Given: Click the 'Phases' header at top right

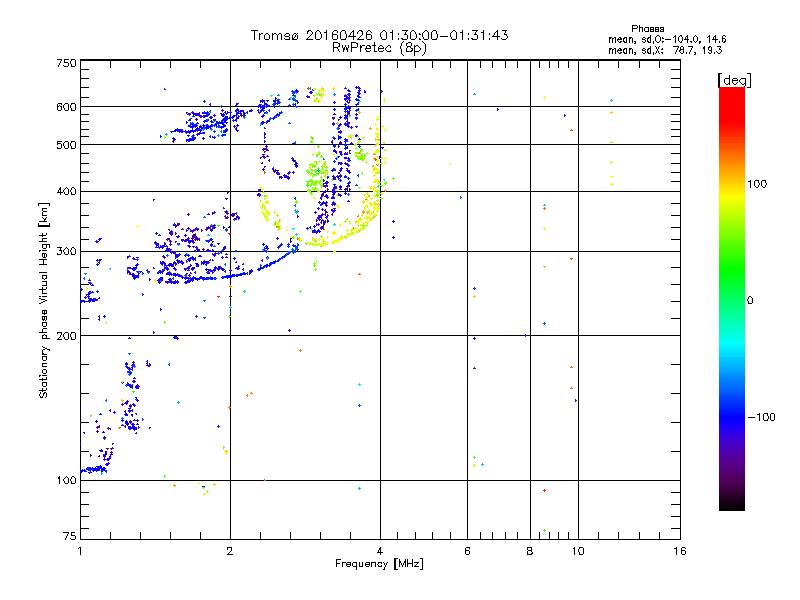Looking at the screenshot, I should coord(647,29).
